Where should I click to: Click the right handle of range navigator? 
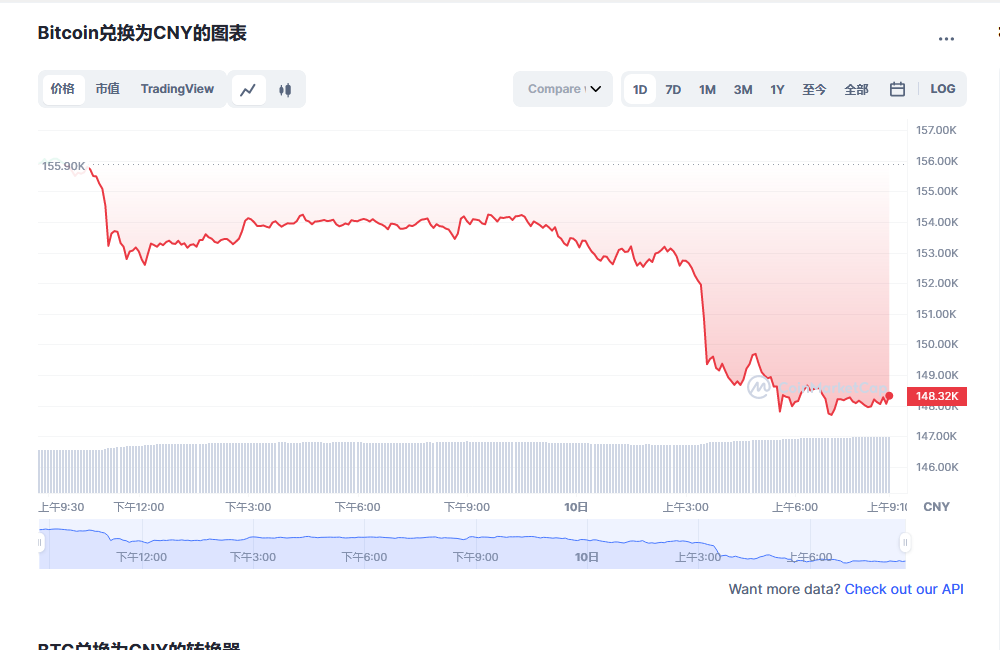pos(905,543)
